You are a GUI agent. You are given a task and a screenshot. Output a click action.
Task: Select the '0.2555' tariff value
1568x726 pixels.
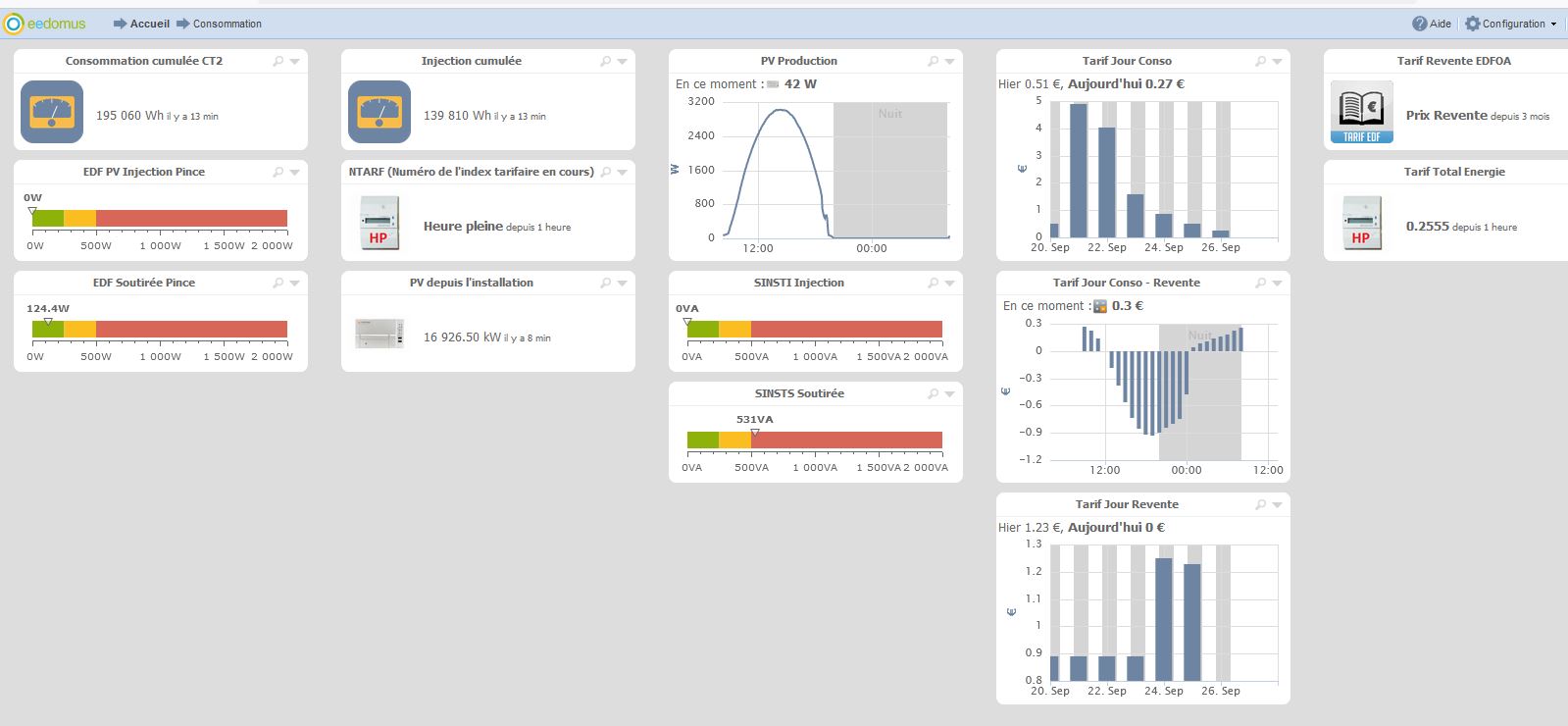1428,226
